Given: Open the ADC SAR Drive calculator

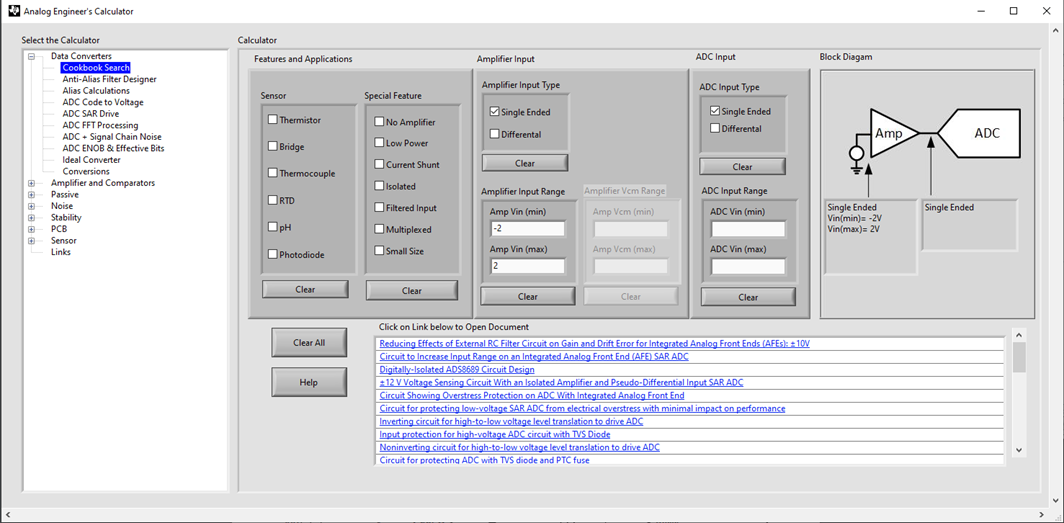Looking at the screenshot, I should (x=90, y=114).
